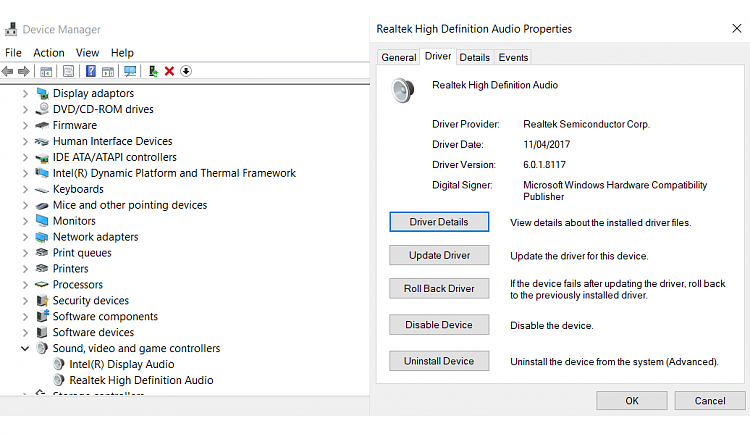Expand the Firmware node
Screen dimensions: 750x434
25,126
